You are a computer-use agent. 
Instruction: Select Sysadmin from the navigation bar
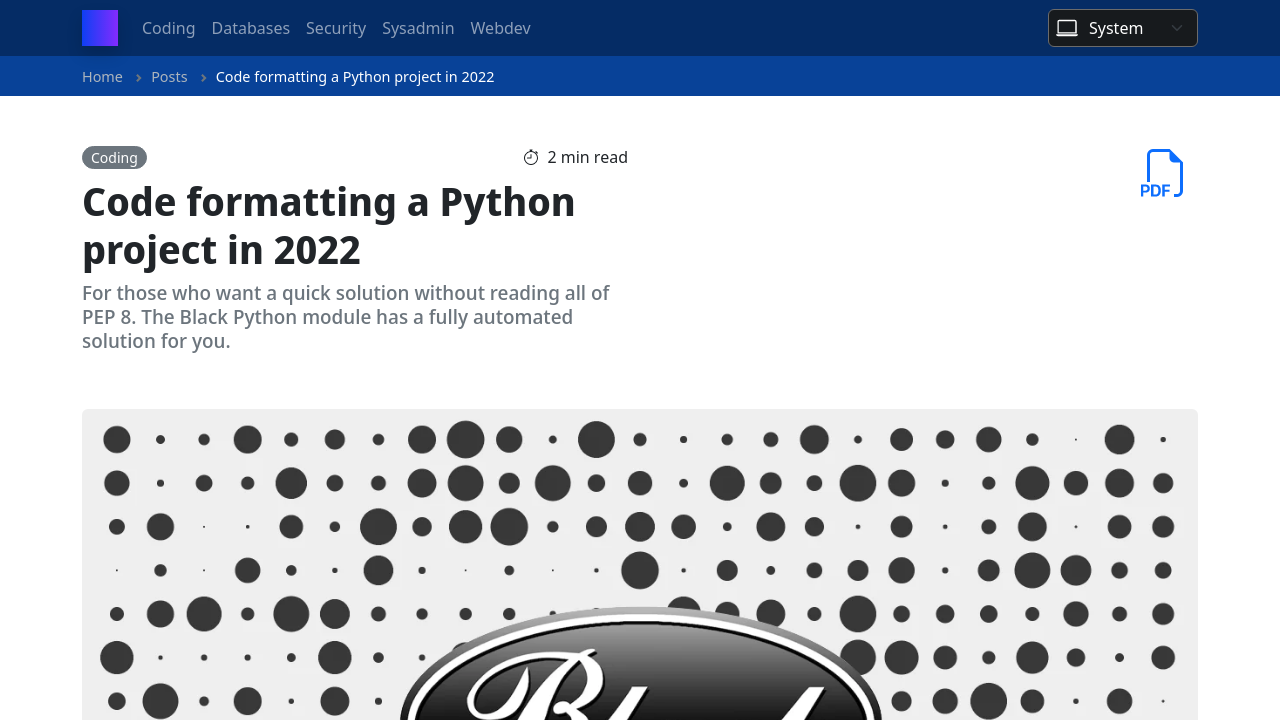click(x=418, y=28)
